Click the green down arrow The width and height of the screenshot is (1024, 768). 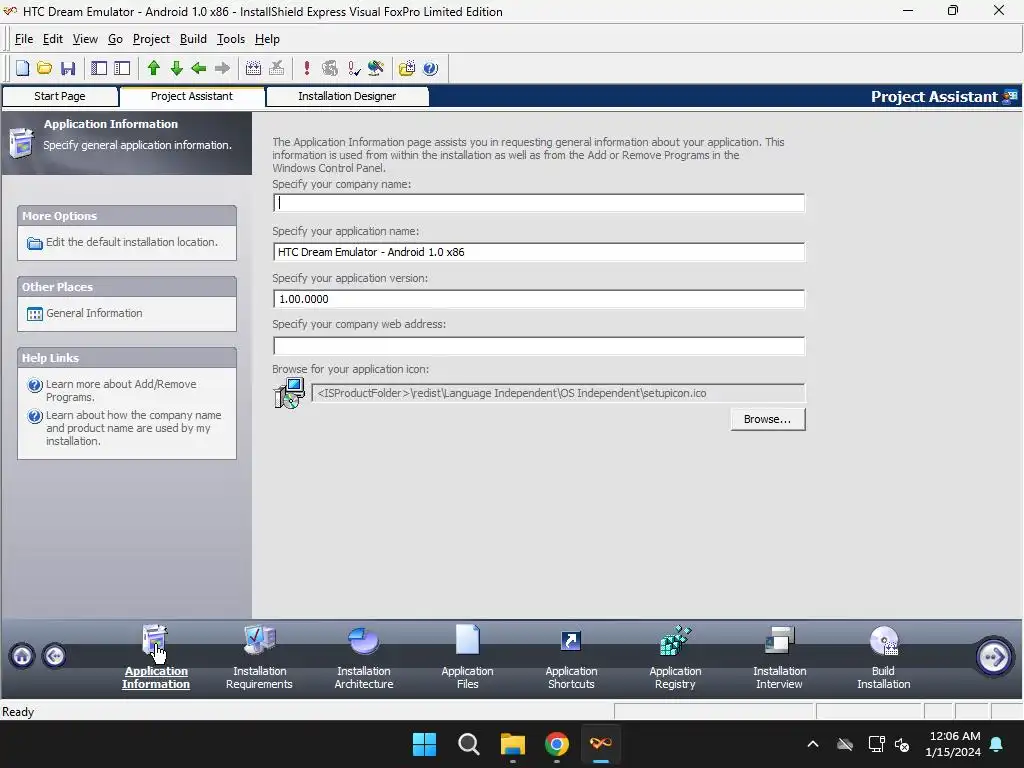point(176,68)
